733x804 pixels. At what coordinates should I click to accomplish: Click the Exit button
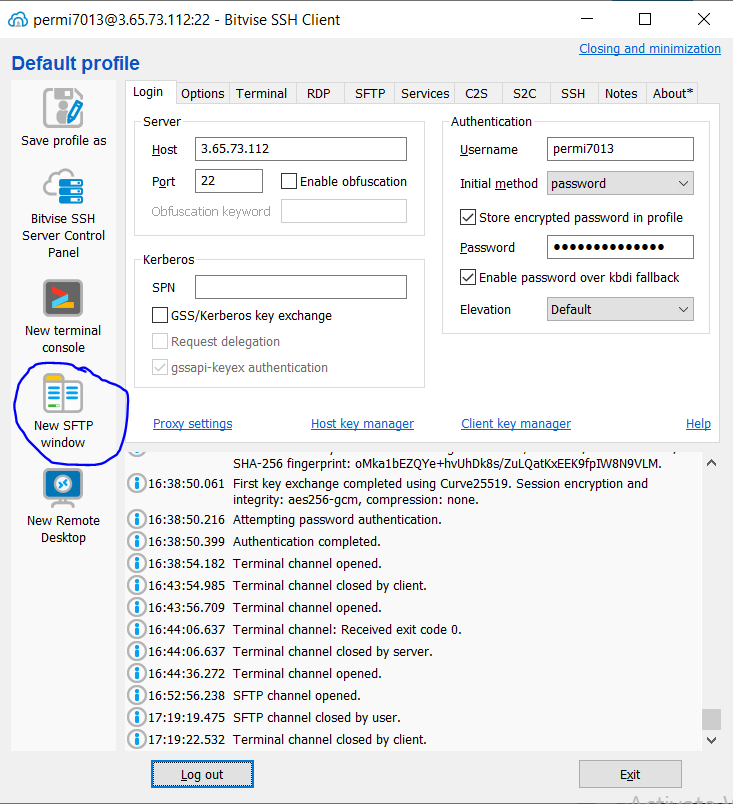click(630, 774)
